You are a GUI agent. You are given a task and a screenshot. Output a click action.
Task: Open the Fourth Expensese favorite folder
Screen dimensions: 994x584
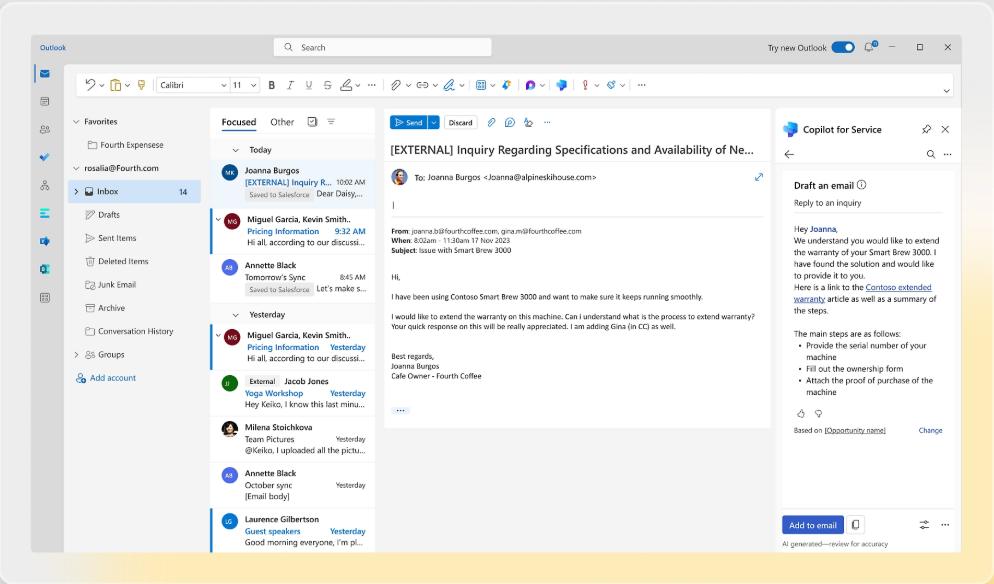(x=131, y=145)
